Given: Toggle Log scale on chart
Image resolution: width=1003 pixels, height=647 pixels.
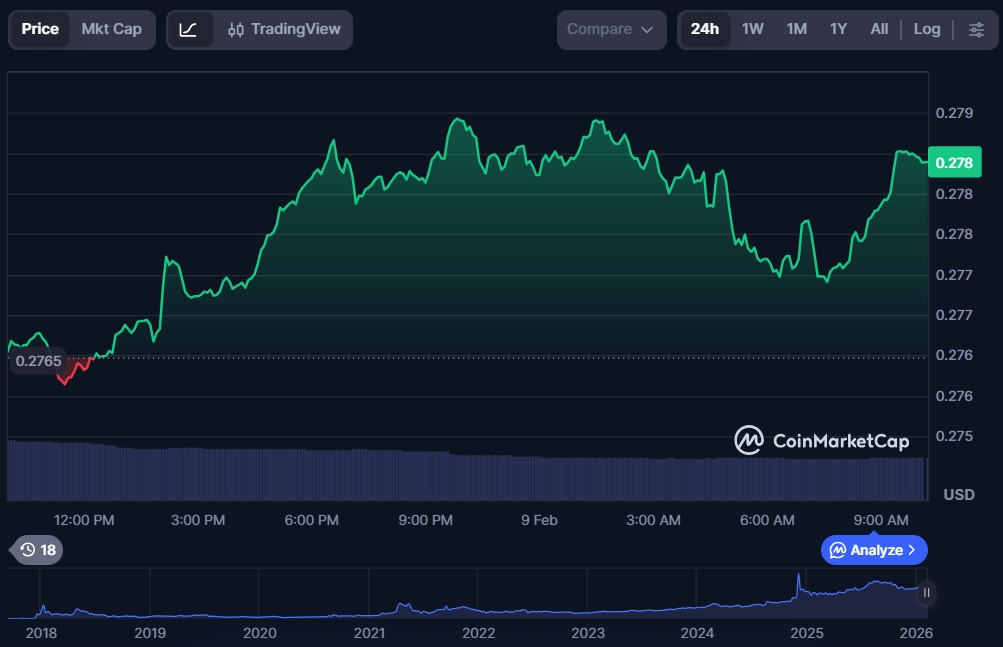Looking at the screenshot, I should tap(926, 30).
